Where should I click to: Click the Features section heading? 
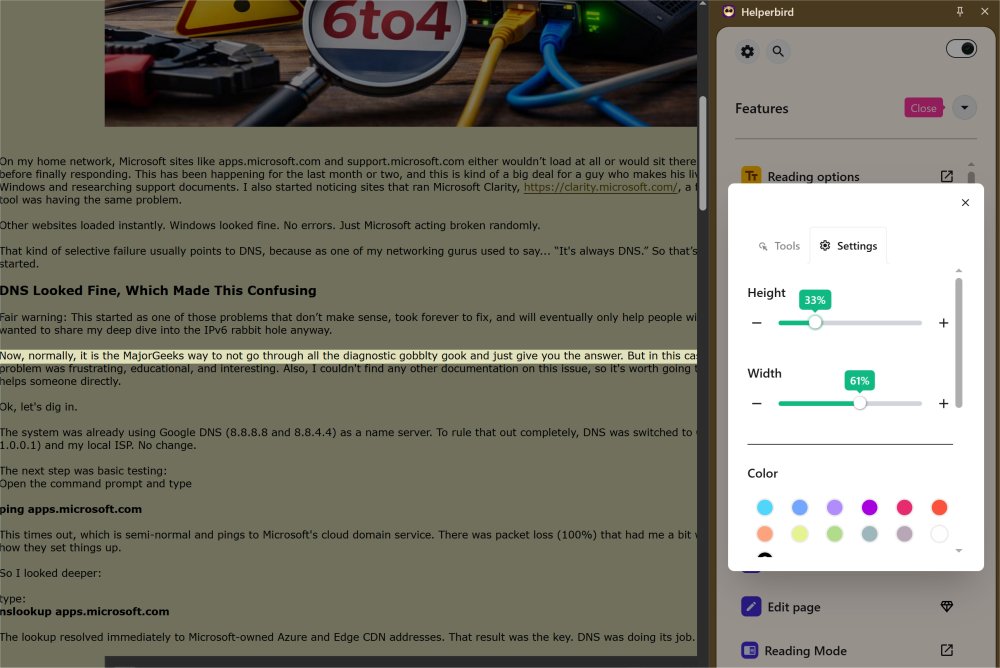pyautogui.click(x=761, y=108)
